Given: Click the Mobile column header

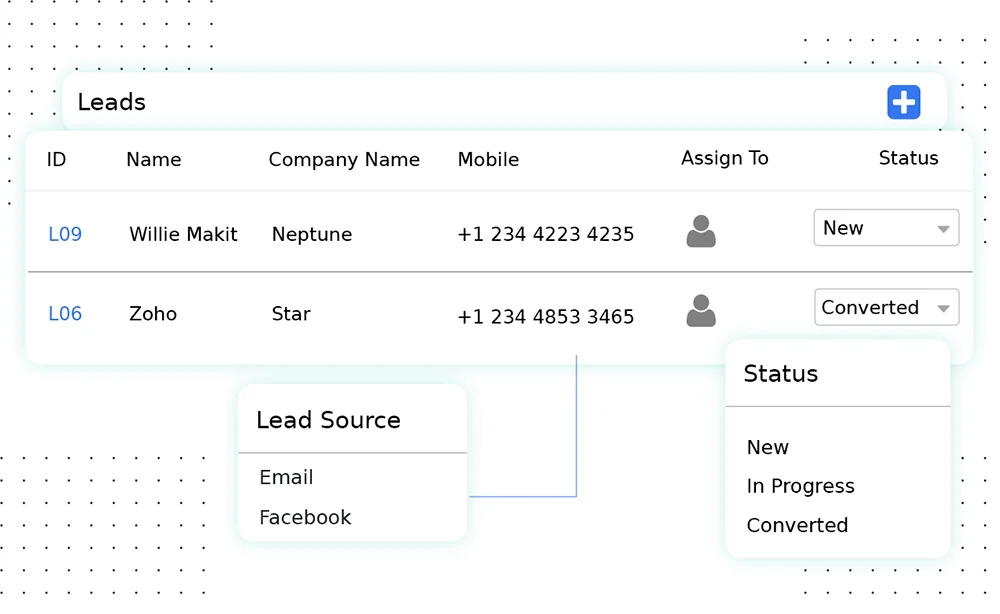Looking at the screenshot, I should 488,159.
